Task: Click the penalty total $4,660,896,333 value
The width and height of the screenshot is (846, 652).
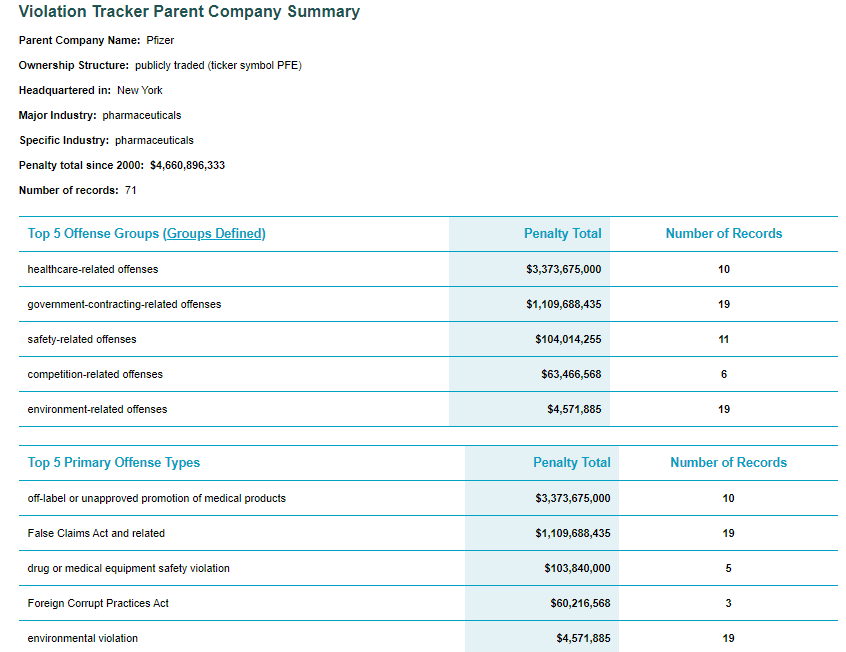Action: pyautogui.click(x=187, y=166)
